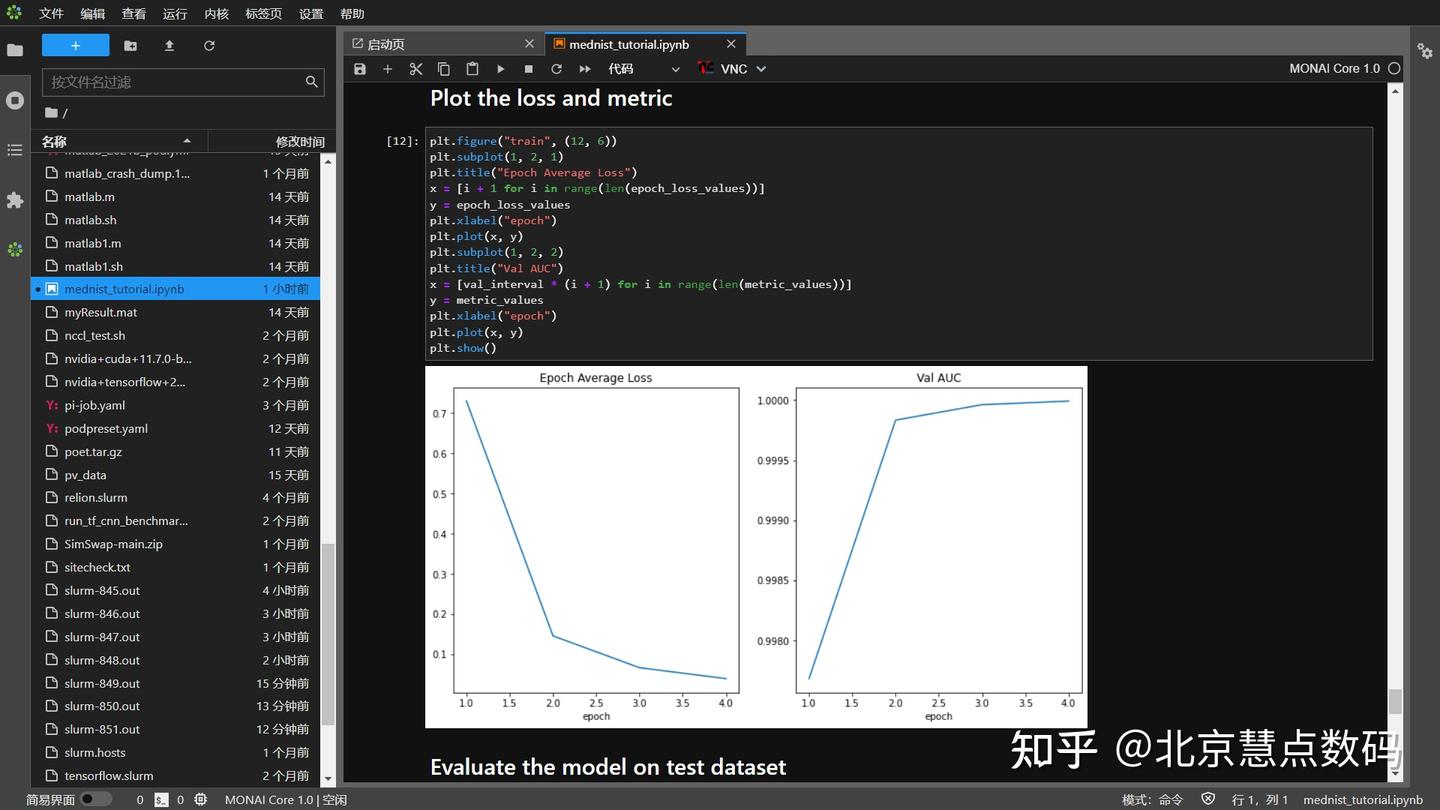Cut selected cell with the scissors icon

pyautogui.click(x=416, y=69)
